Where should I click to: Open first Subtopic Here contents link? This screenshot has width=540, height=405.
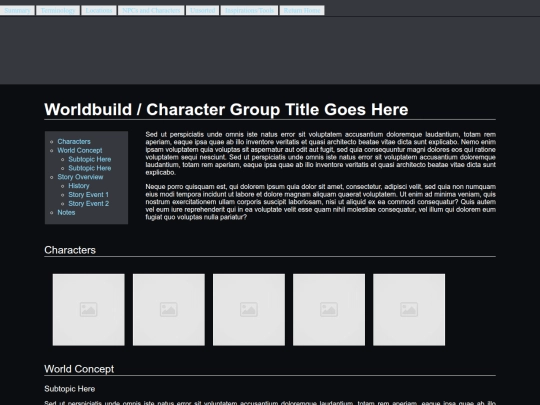[x=90, y=159]
